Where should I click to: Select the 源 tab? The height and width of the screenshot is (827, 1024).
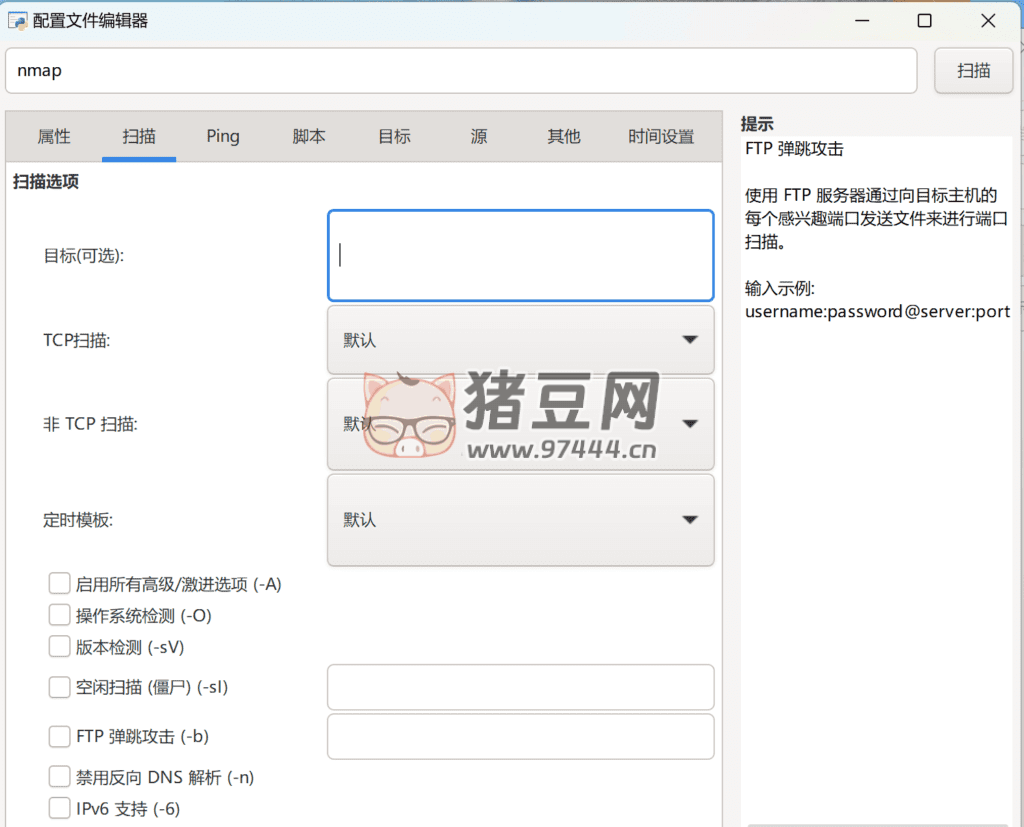point(479,137)
